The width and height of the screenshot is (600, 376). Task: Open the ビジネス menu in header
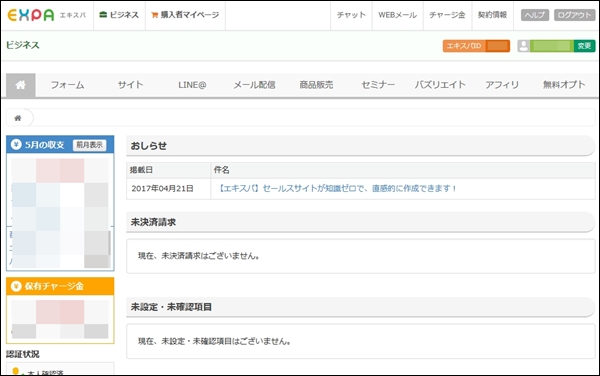tap(119, 15)
